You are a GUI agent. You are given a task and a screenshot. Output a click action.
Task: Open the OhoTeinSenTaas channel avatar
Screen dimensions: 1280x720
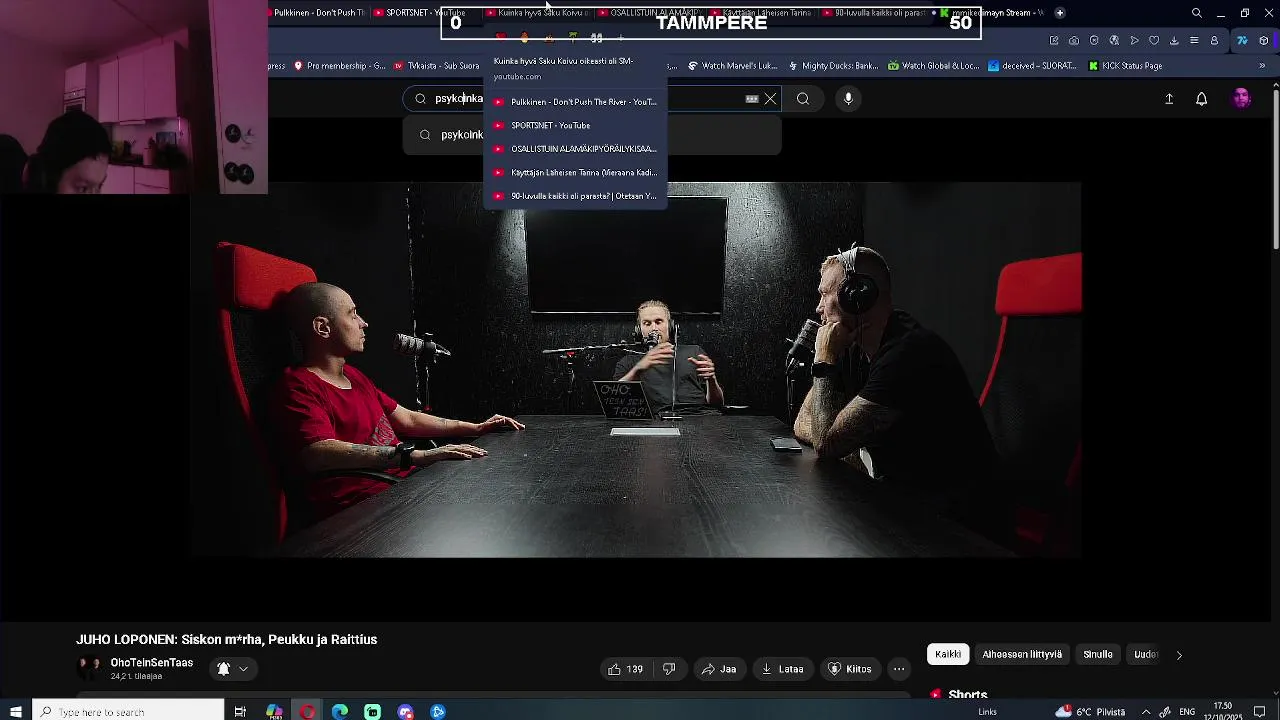[90, 668]
